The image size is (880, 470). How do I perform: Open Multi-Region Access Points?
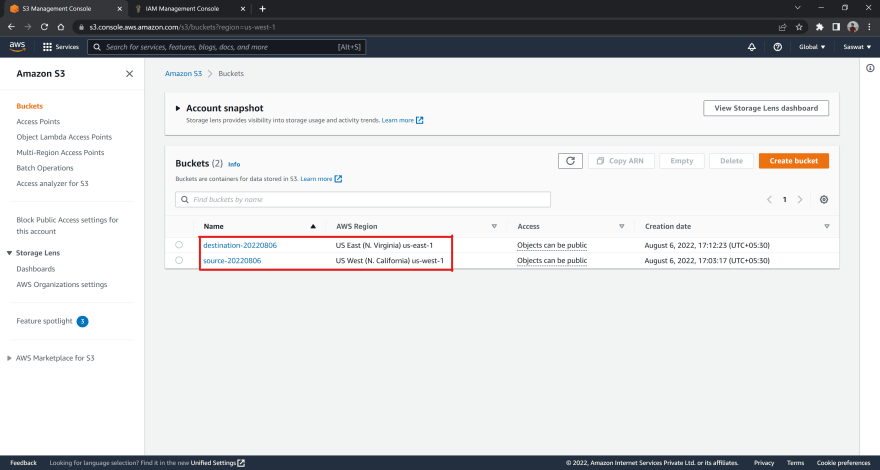(x=60, y=153)
